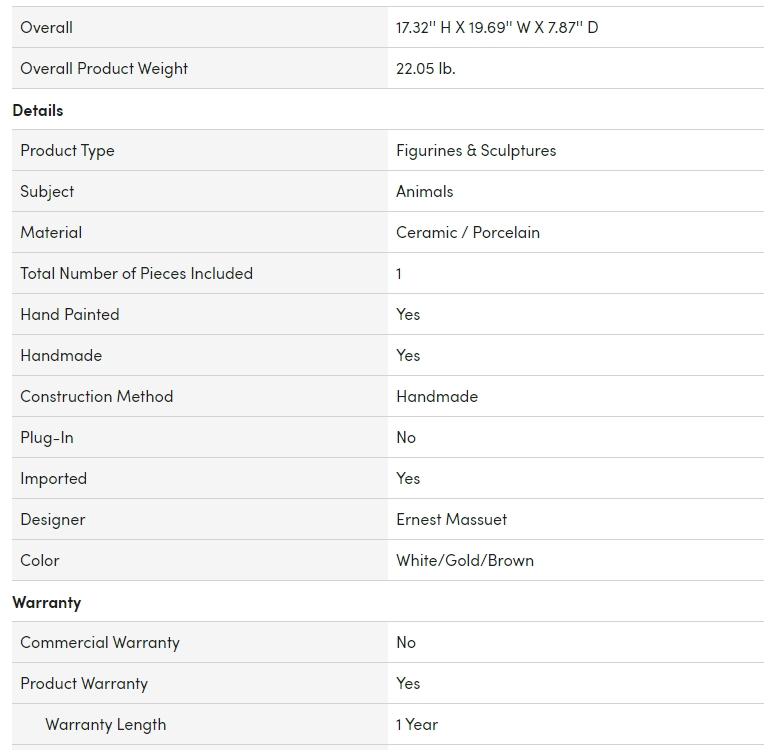Select the Subject row label

click(47, 192)
